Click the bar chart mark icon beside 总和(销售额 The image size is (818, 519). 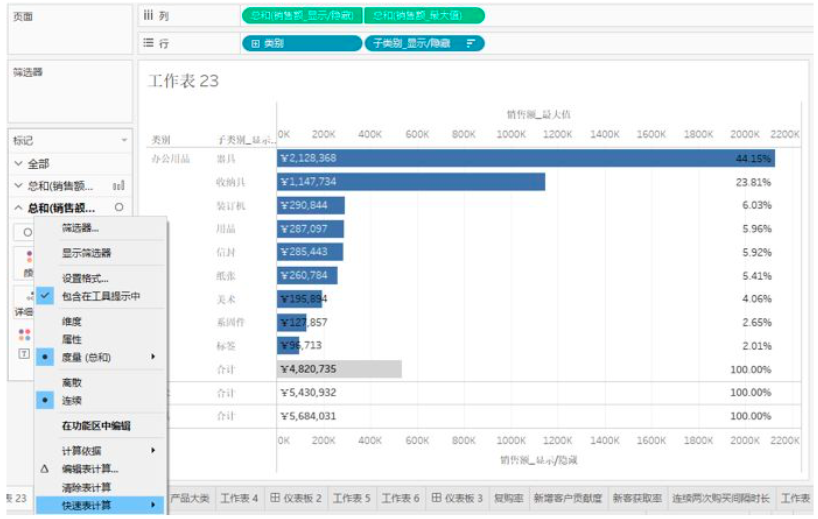pos(118,185)
